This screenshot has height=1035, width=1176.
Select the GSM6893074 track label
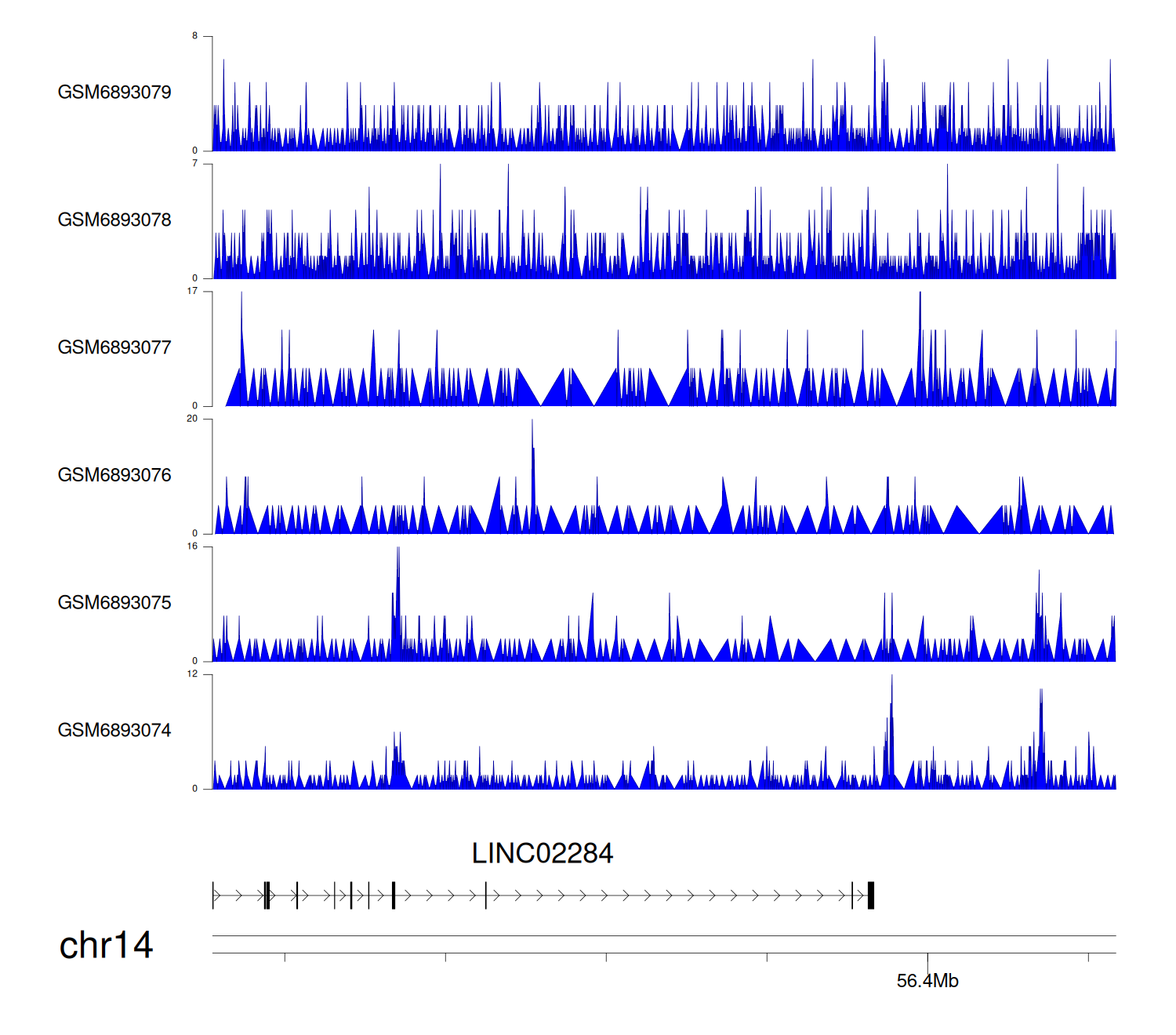point(114,731)
